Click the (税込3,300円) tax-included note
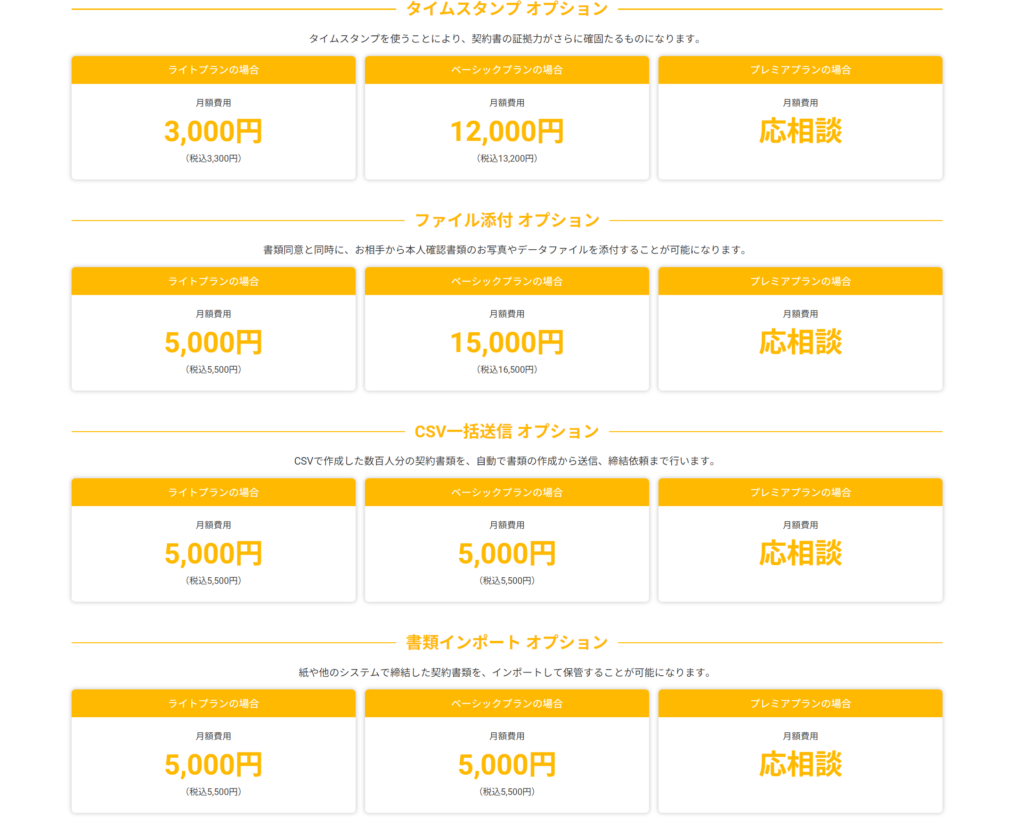1024x819 pixels. pyautogui.click(x=213, y=158)
